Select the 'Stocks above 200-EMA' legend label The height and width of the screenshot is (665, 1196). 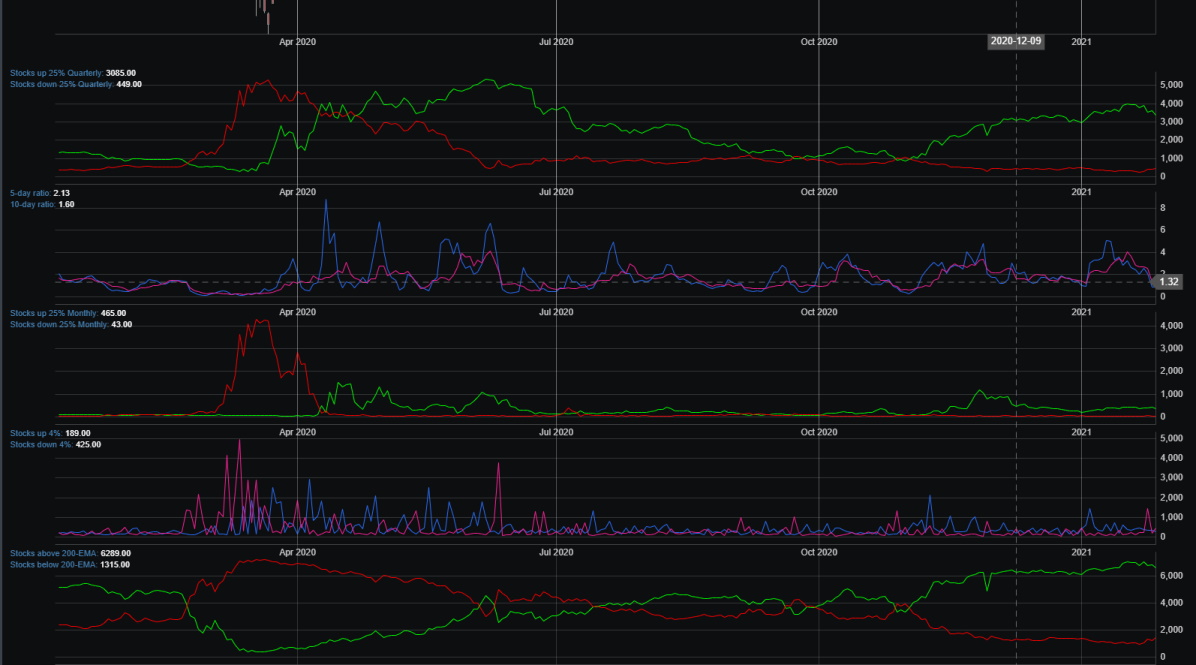[54, 553]
